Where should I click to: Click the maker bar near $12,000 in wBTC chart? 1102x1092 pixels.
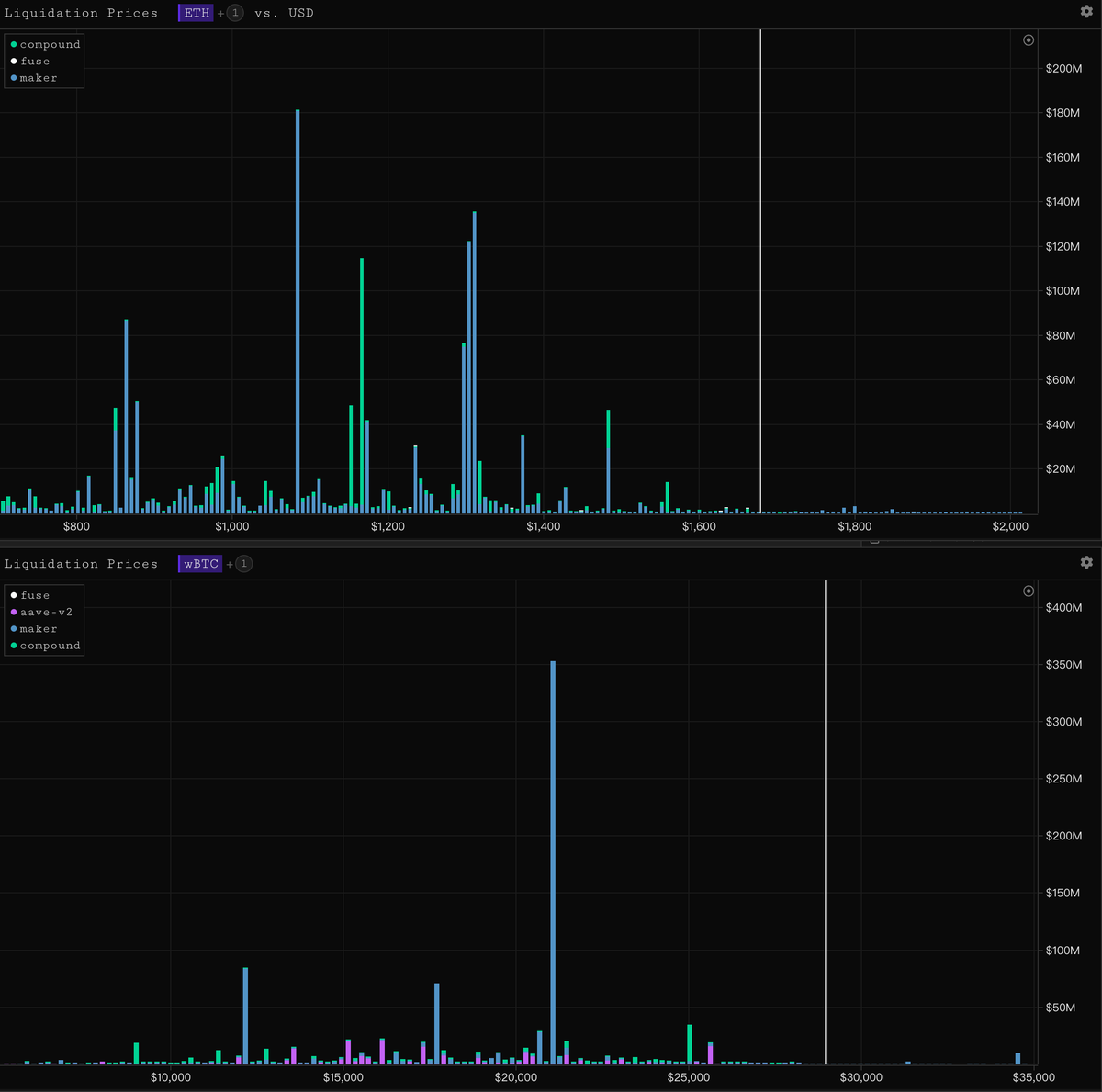pos(245,1016)
